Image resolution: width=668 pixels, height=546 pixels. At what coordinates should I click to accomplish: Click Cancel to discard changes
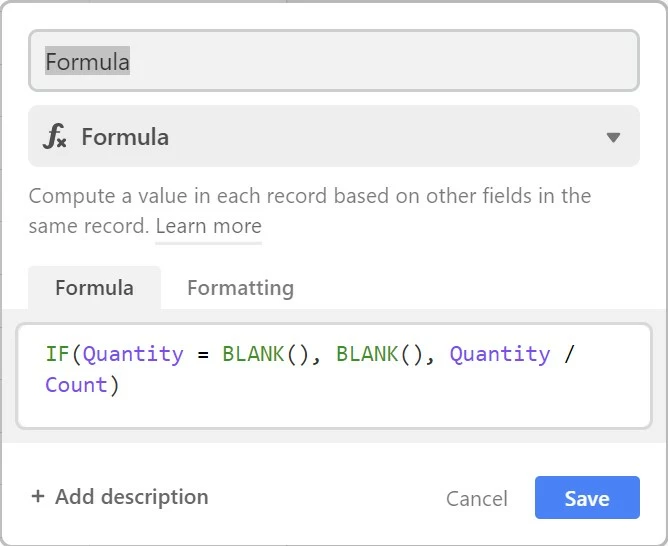point(476,498)
